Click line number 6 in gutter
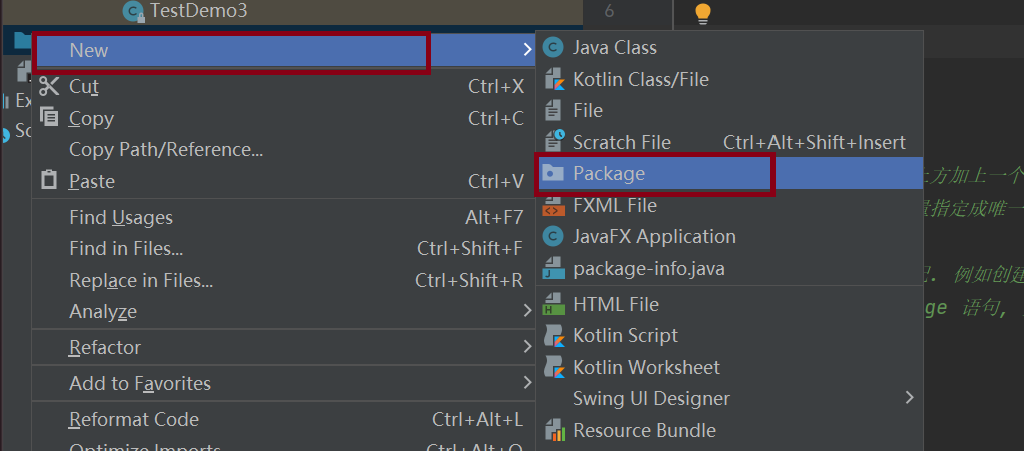 [609, 11]
